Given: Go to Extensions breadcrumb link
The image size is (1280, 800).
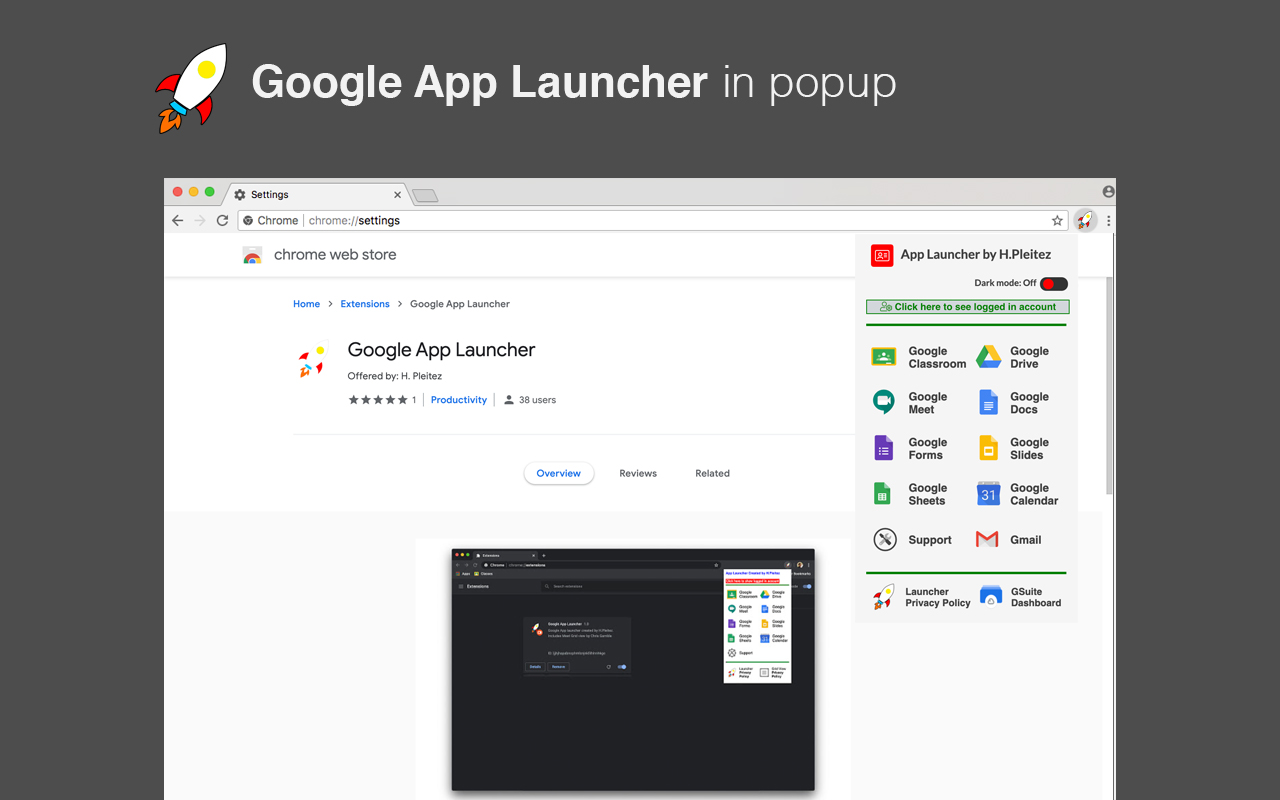Looking at the screenshot, I should (365, 304).
